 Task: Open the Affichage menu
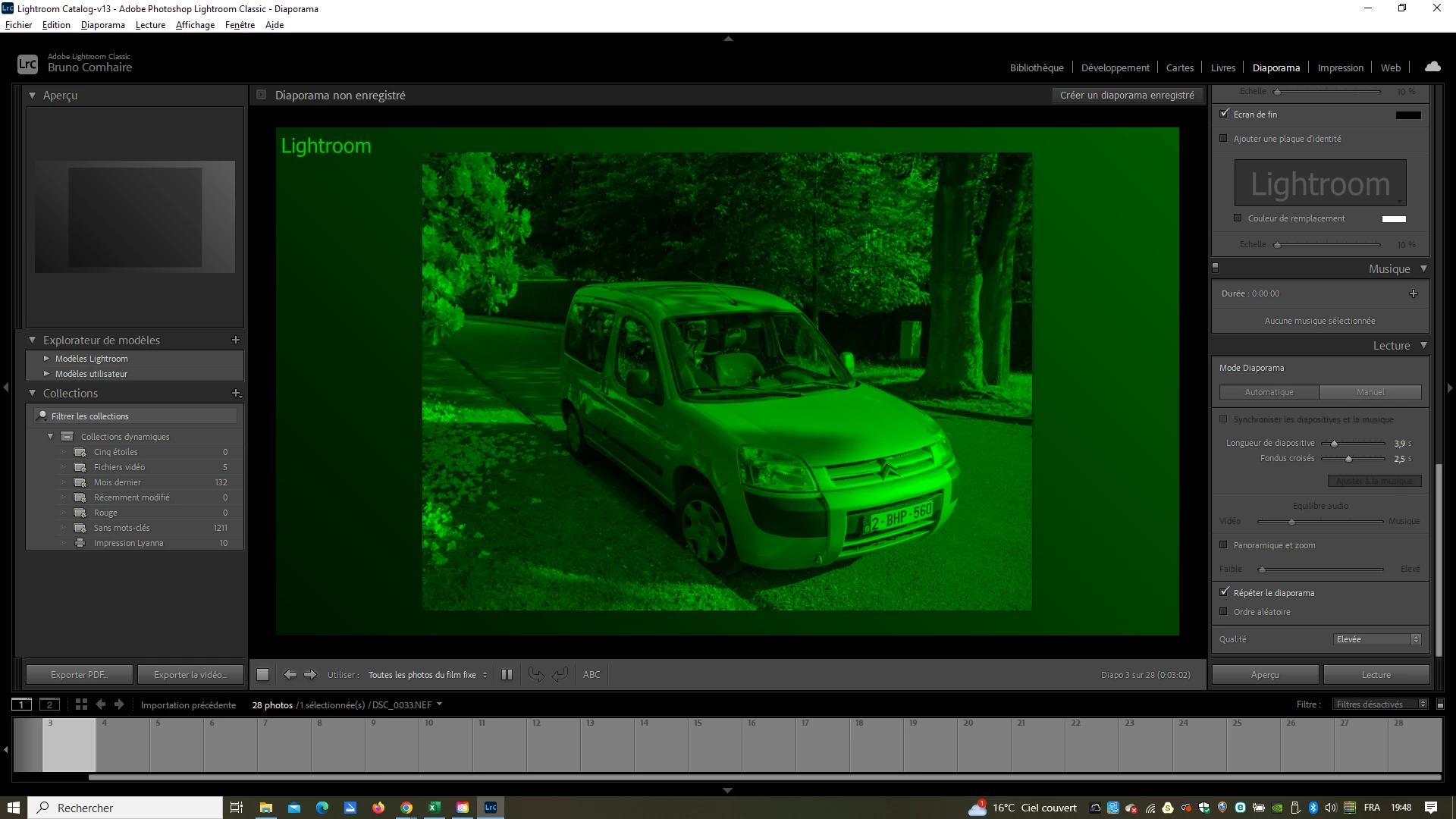tap(195, 25)
